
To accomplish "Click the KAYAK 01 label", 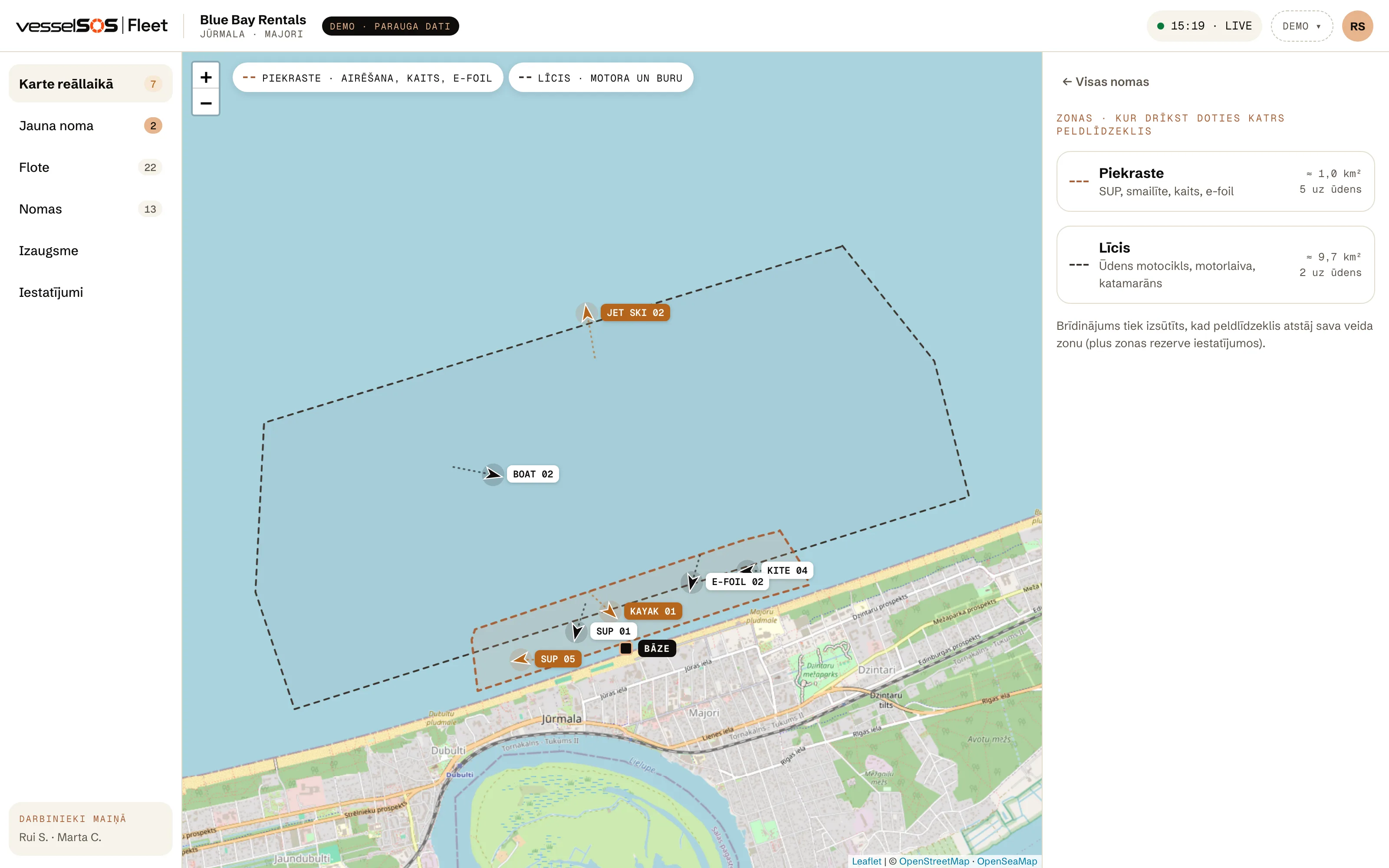I will click(652, 612).
